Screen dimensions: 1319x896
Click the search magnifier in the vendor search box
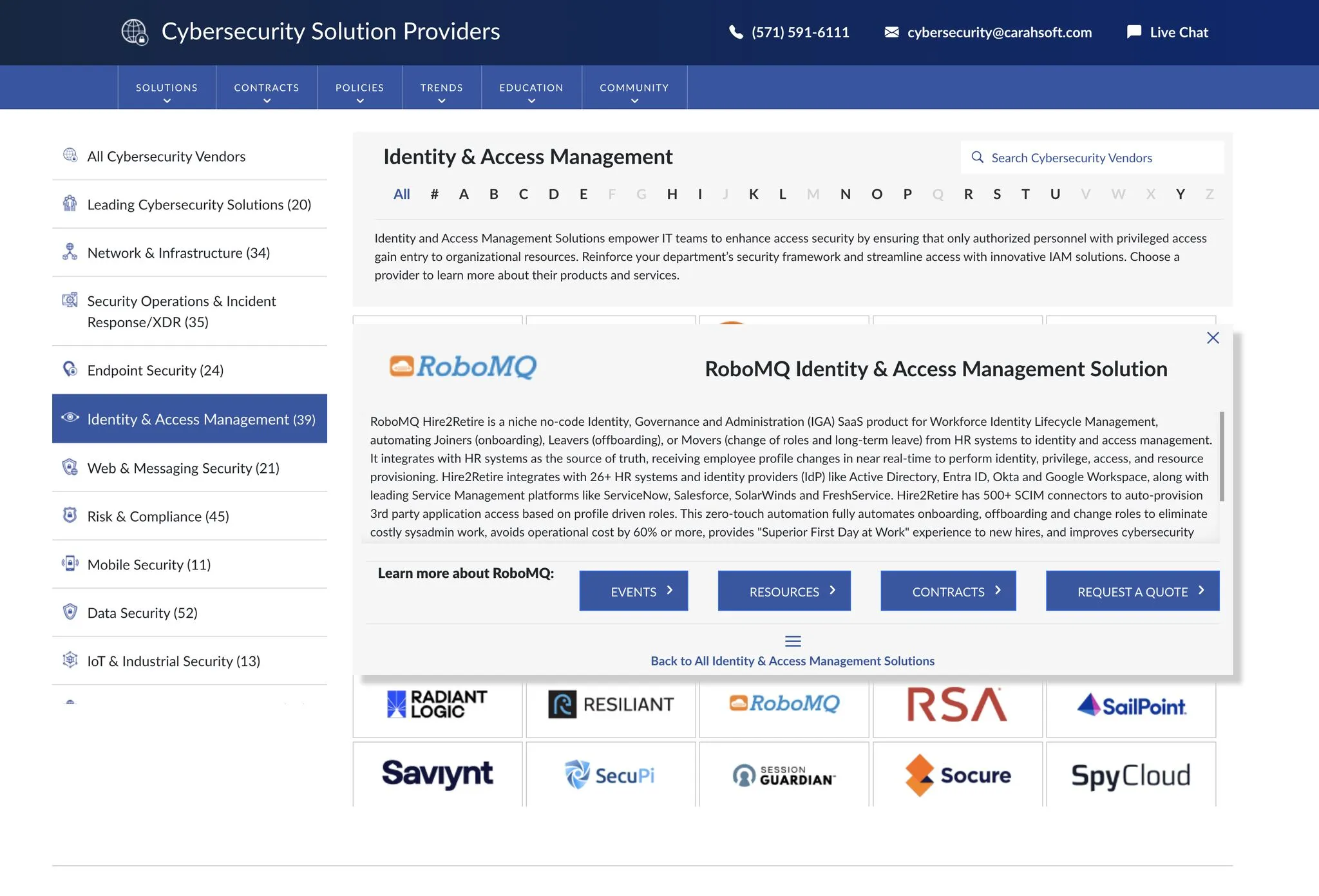tap(978, 157)
